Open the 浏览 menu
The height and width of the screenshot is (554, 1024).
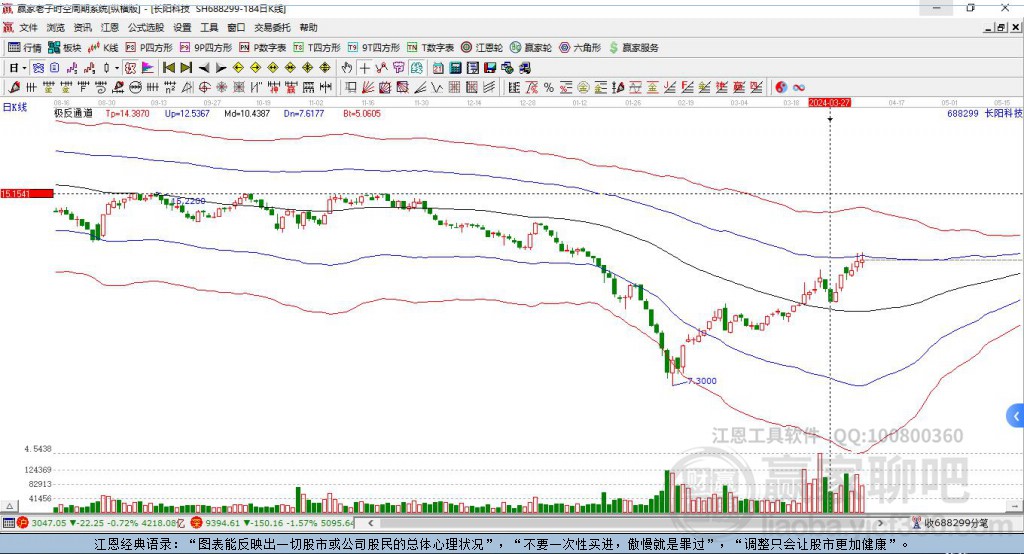point(56,27)
